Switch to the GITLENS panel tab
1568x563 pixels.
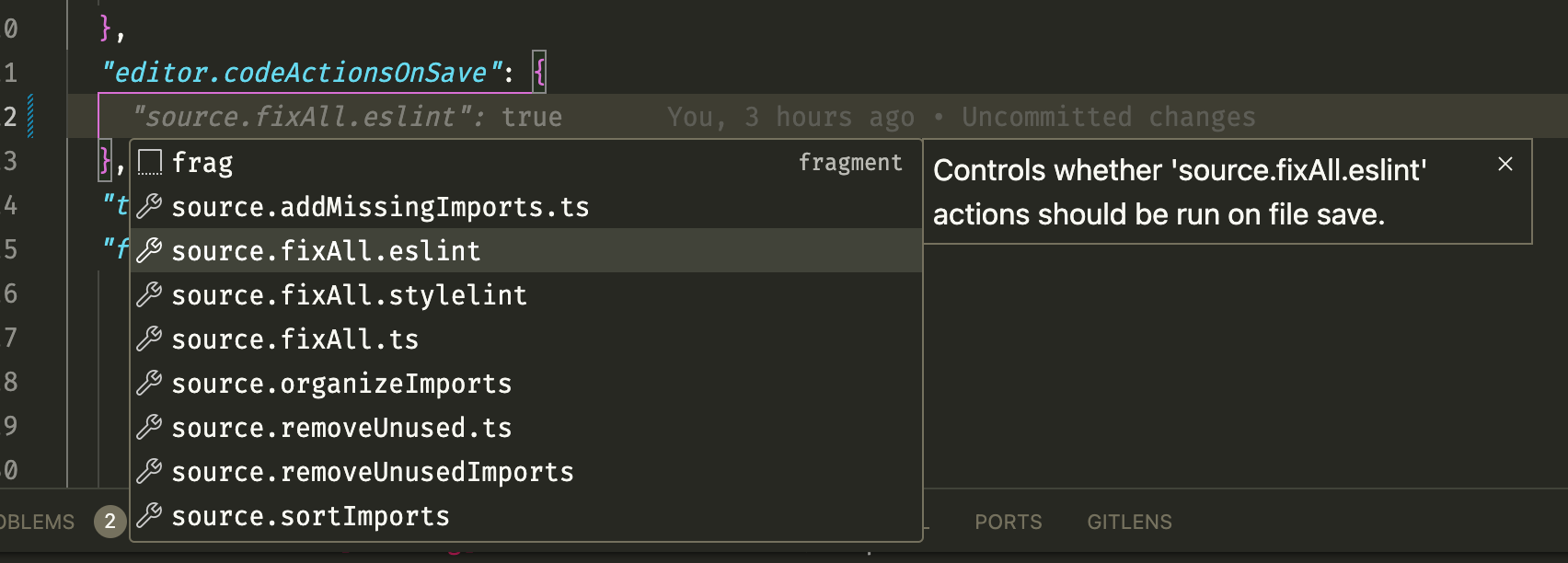click(x=1129, y=522)
